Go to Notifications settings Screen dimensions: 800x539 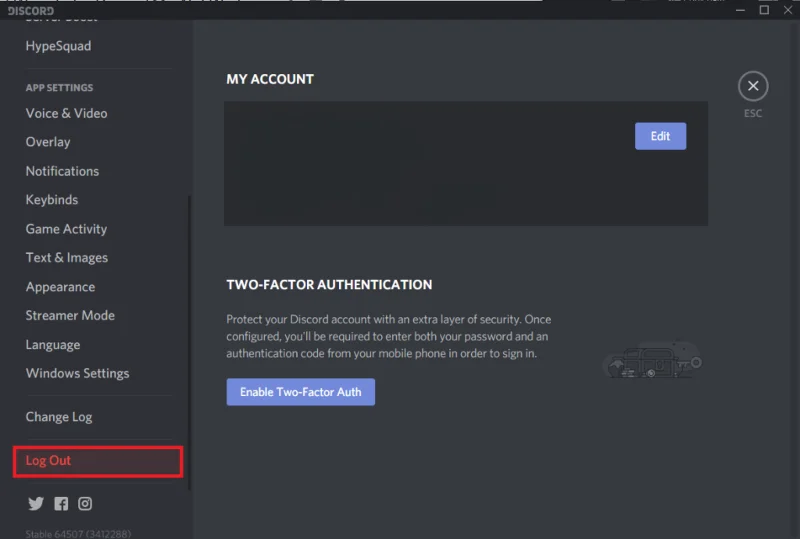62,171
